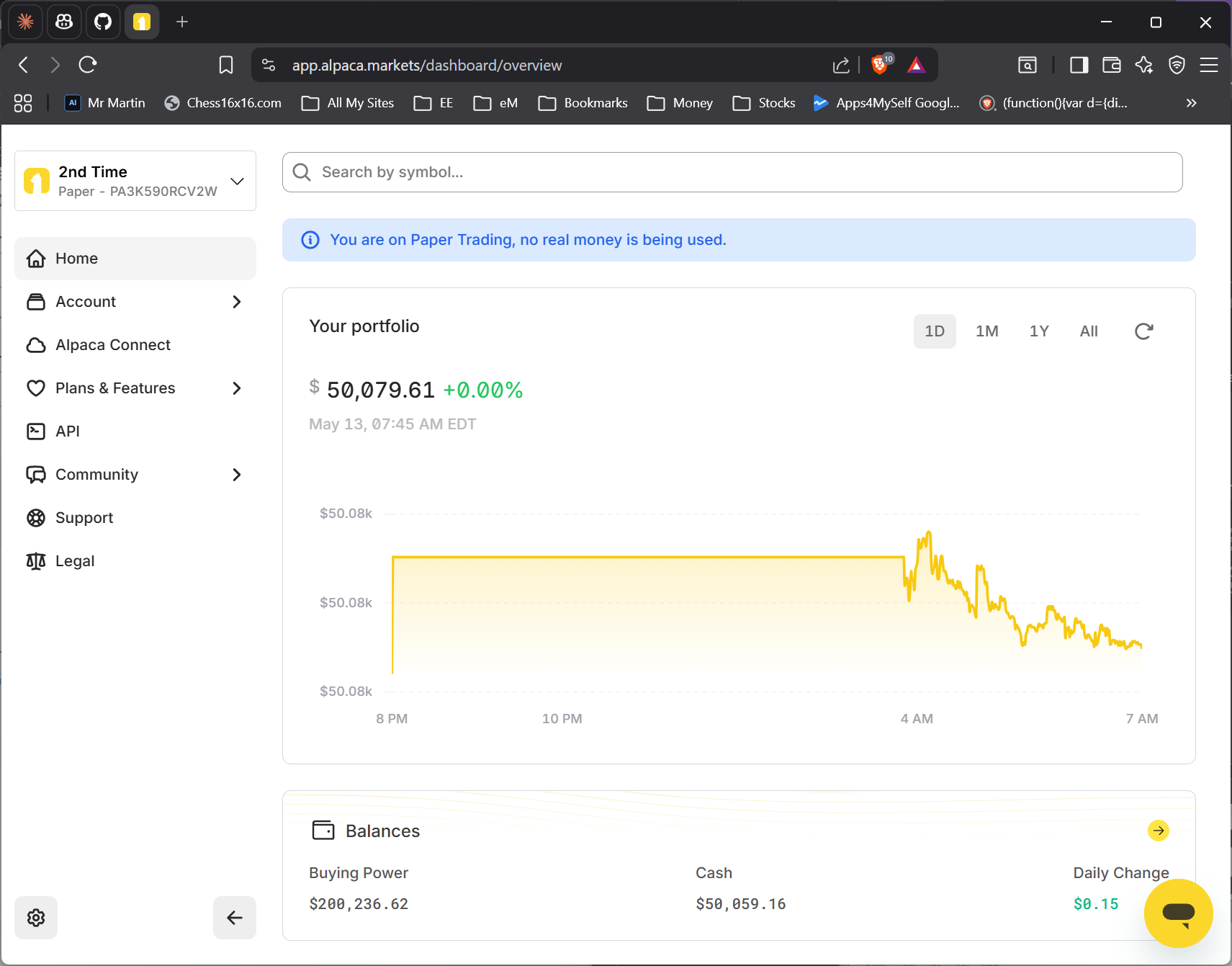Open Alpaca Connect

(135, 345)
